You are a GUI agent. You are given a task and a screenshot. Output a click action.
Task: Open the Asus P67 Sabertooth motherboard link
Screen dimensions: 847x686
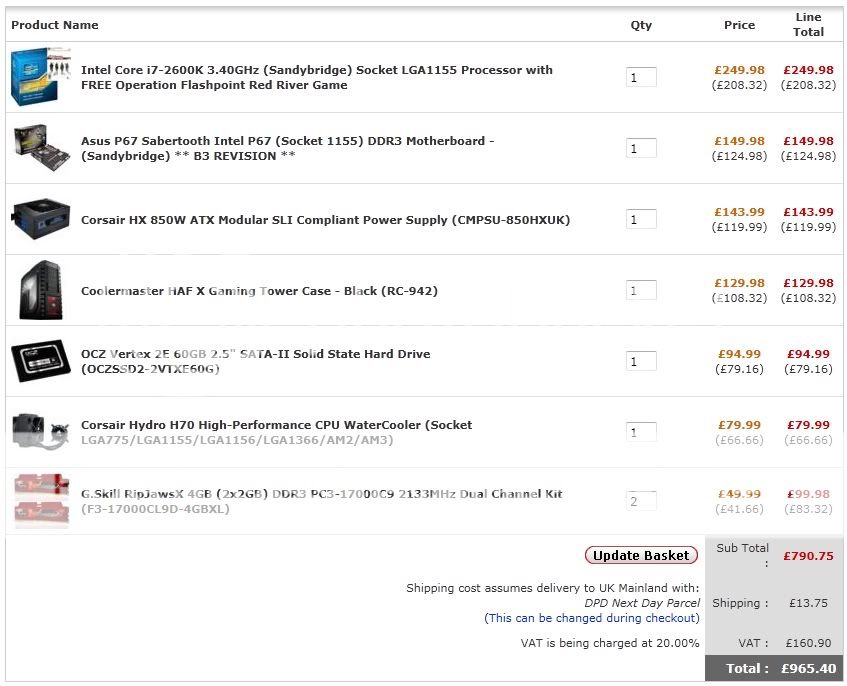coord(287,148)
